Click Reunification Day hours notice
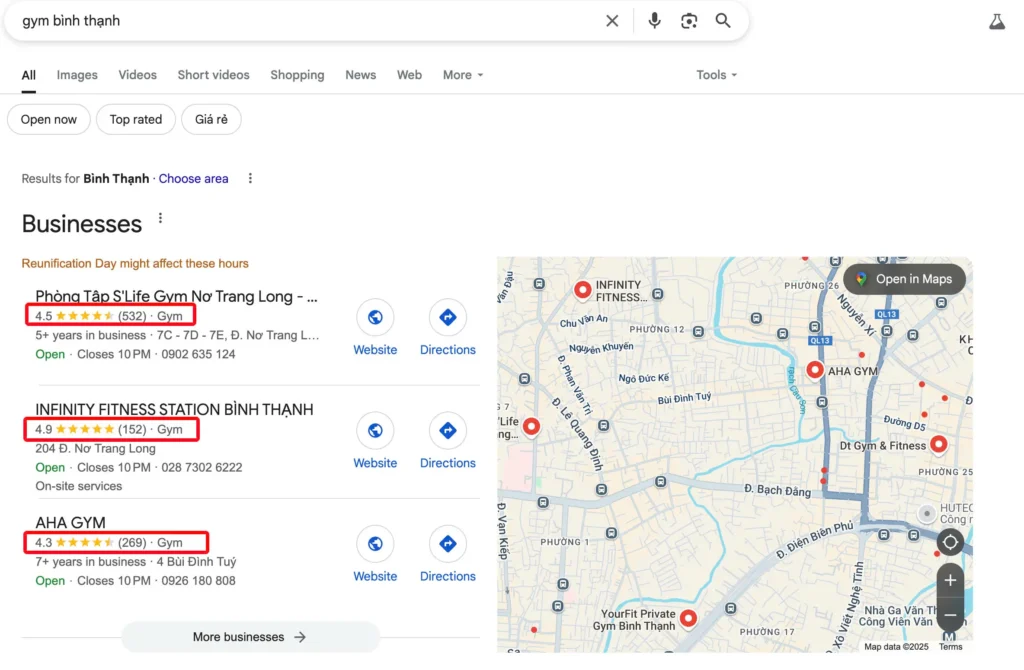1024x670 pixels. (x=135, y=263)
